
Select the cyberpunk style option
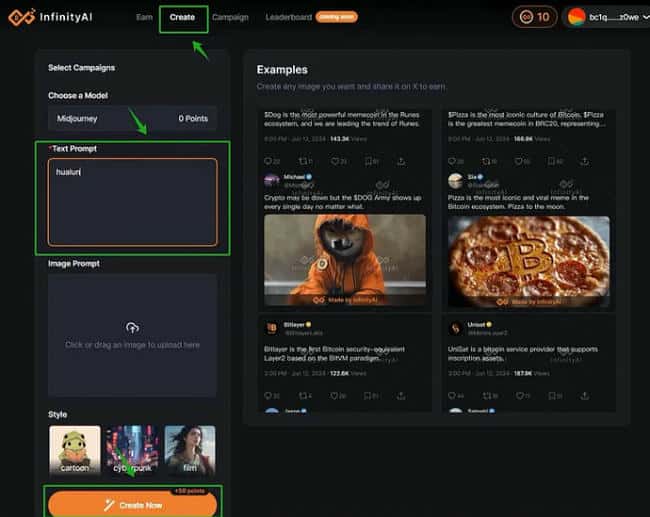[132, 449]
